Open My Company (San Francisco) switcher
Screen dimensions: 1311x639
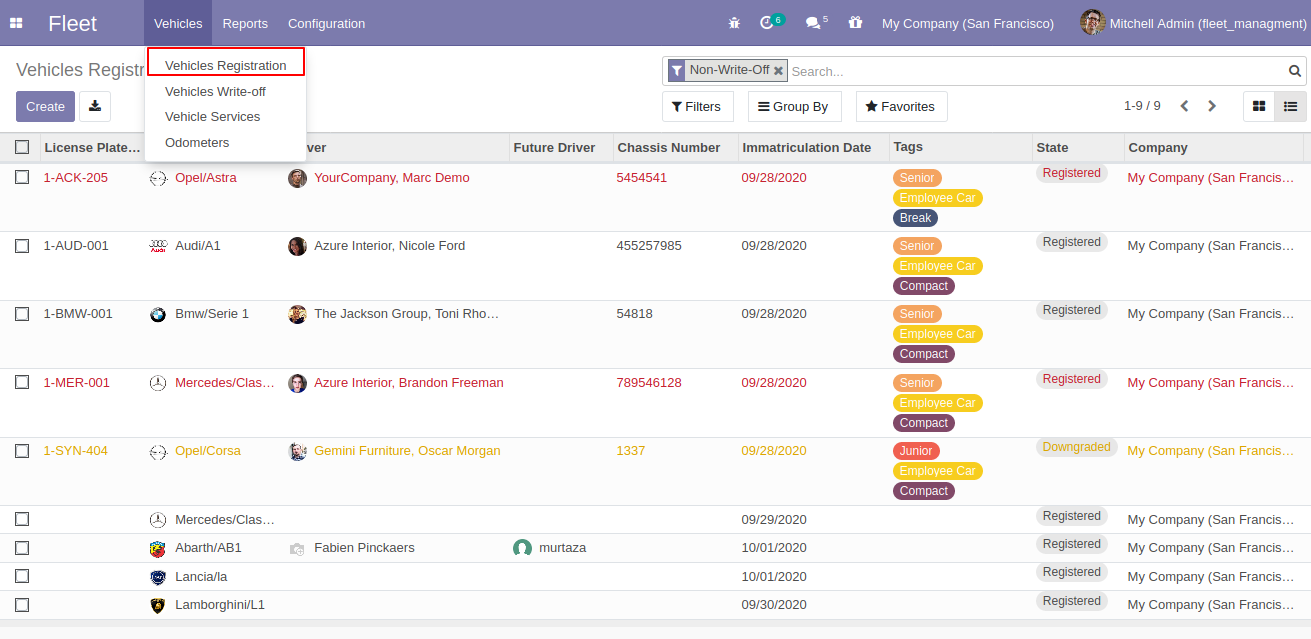click(x=968, y=23)
